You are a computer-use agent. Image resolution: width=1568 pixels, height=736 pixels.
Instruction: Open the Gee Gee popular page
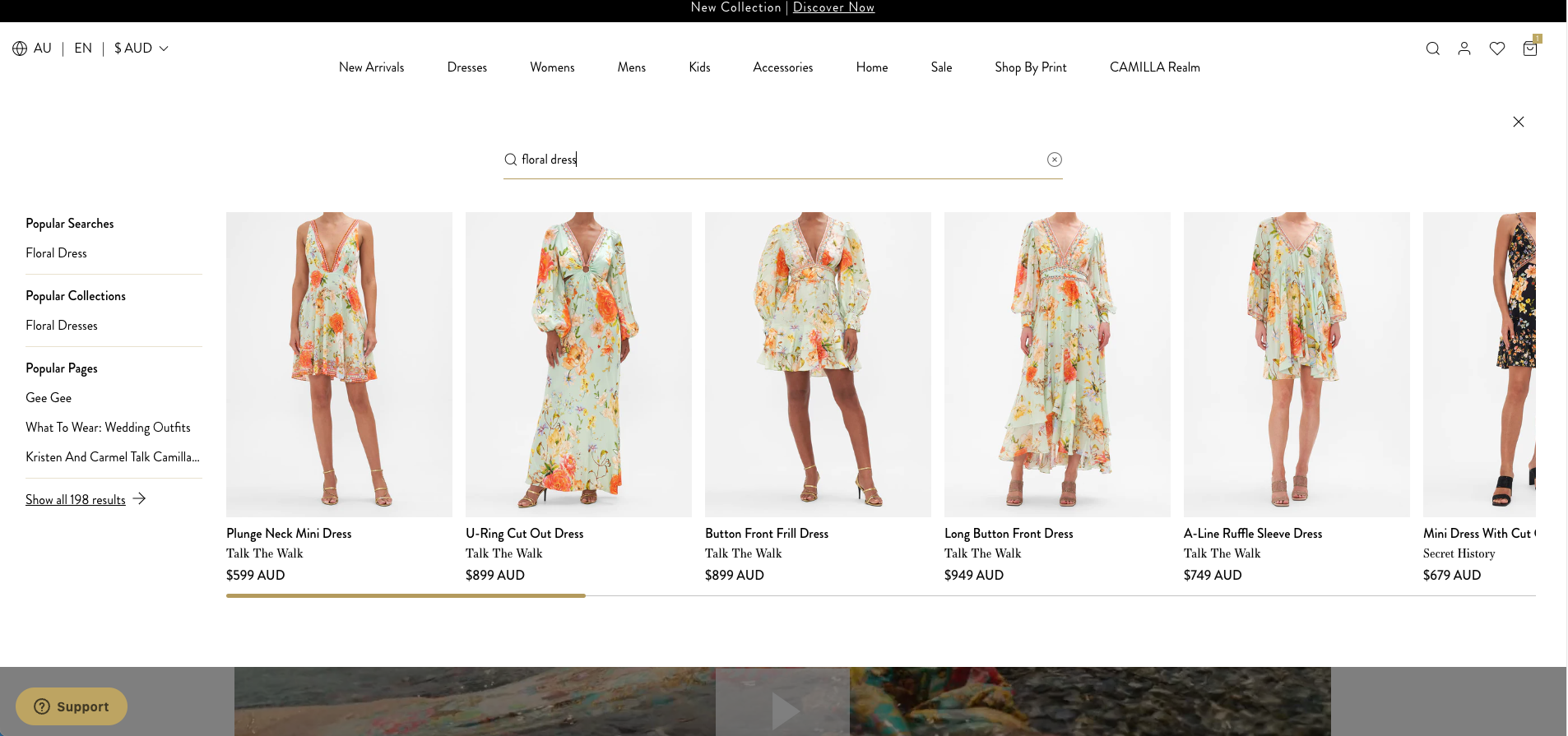(x=49, y=398)
